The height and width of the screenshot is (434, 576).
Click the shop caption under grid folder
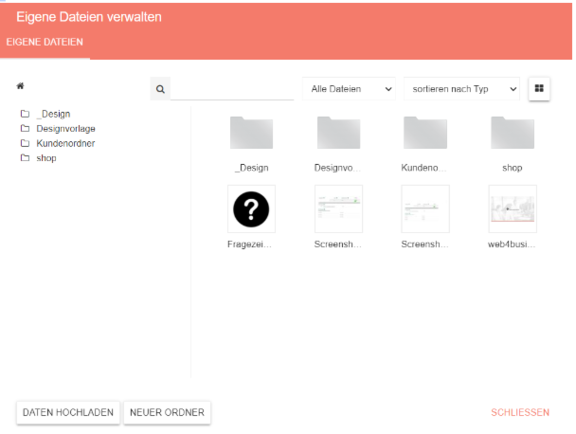pyautogui.click(x=512, y=168)
